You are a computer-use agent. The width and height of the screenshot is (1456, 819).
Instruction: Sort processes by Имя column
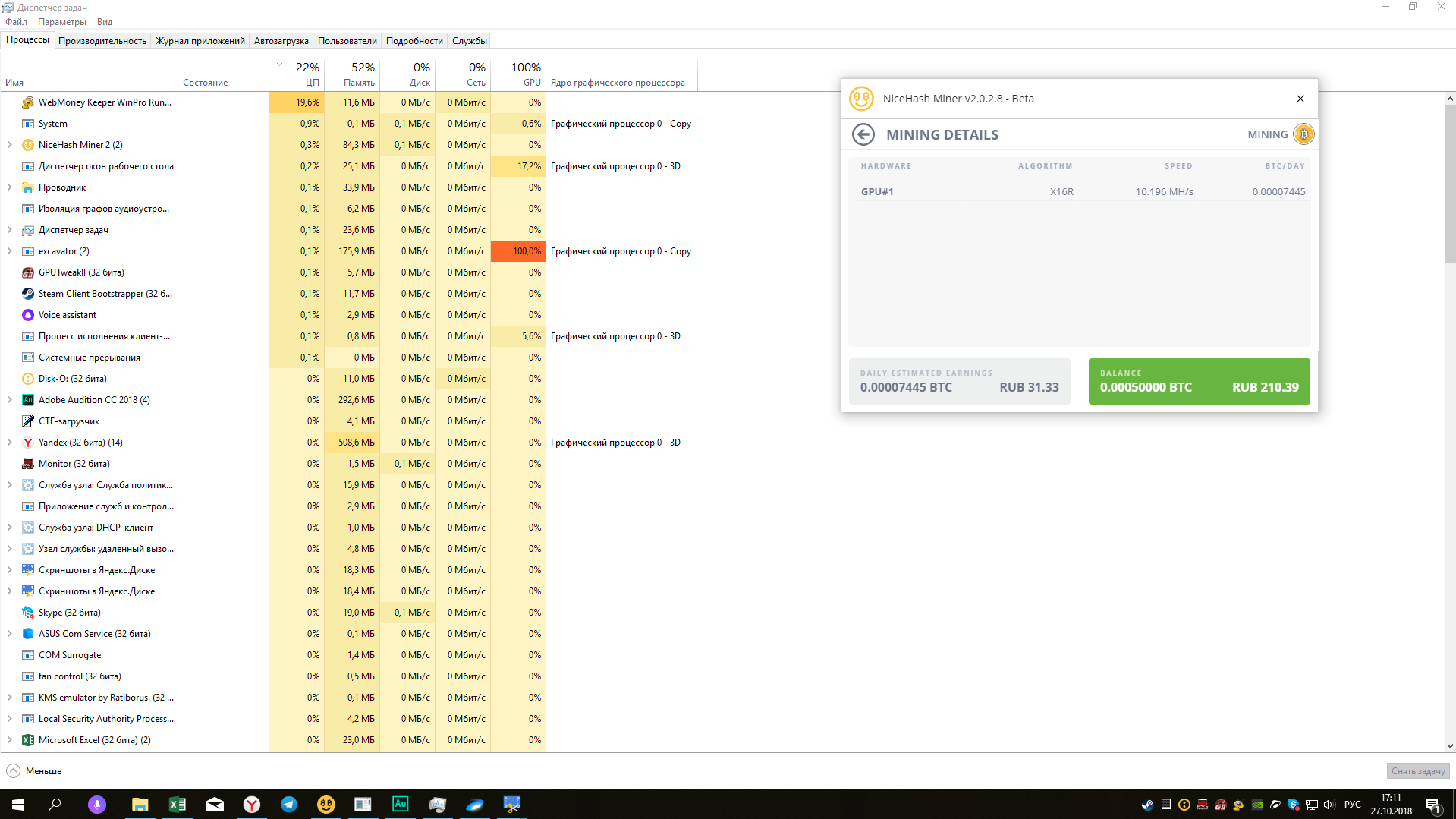click(x=90, y=75)
